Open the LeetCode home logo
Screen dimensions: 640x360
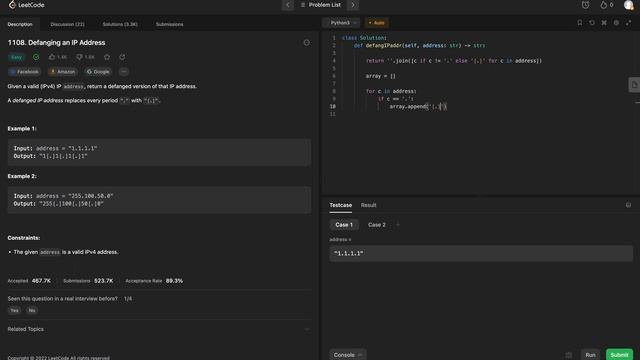point(27,5)
